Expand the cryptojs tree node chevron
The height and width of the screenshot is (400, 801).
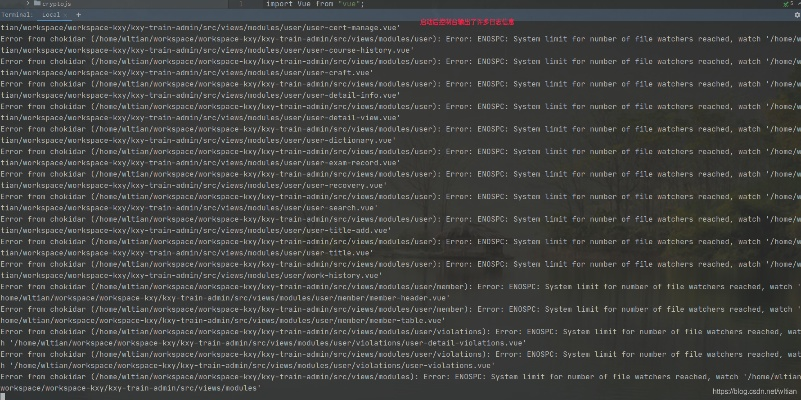[x=26, y=5]
